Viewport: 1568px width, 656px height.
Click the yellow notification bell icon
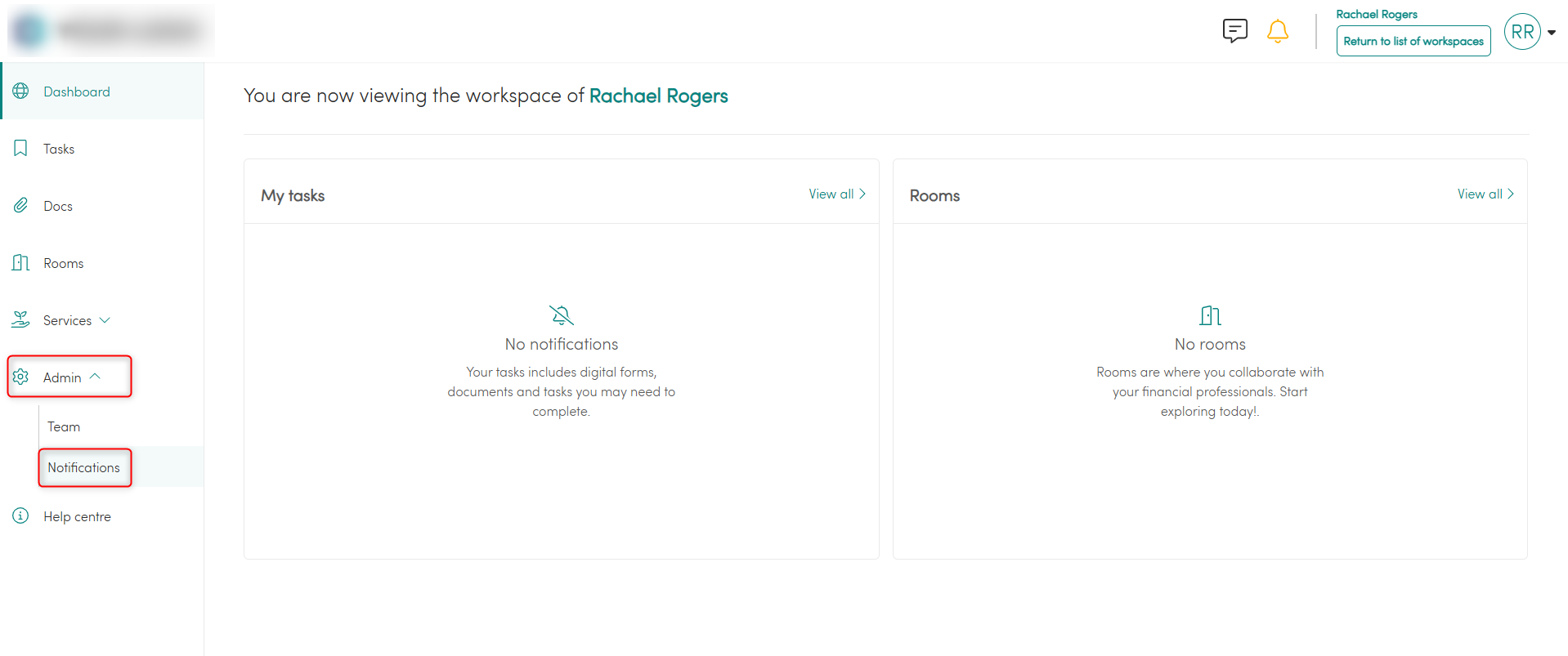(1277, 32)
